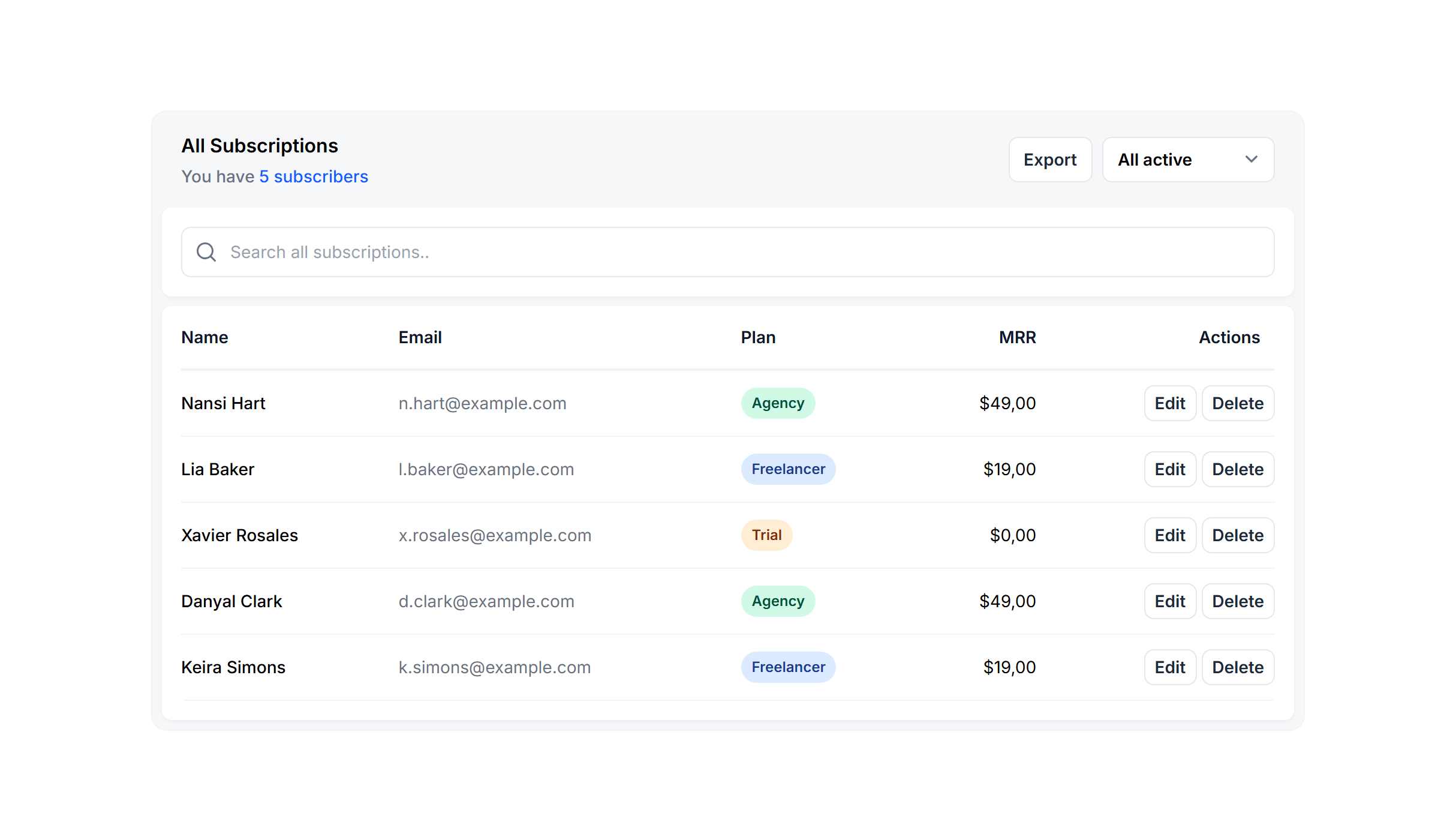Edit Xavier Rosales' subscription
Screen dimensions: 1456x840
[x=1170, y=535]
